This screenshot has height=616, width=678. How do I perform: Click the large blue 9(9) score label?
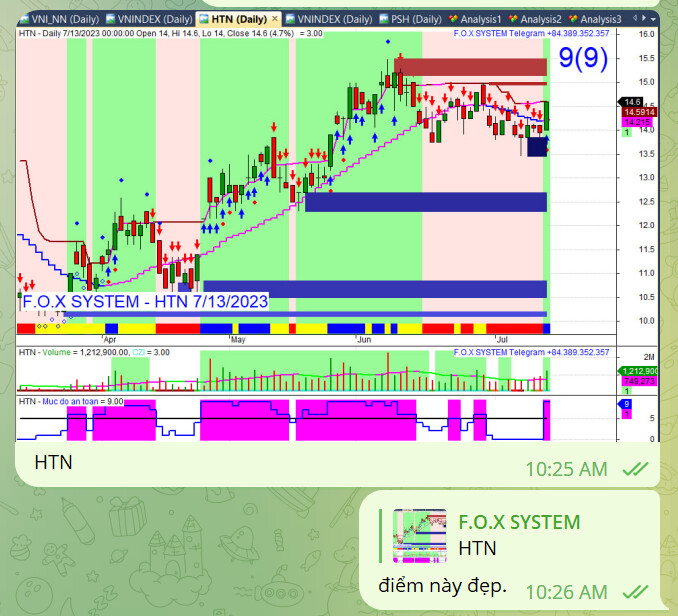click(583, 57)
